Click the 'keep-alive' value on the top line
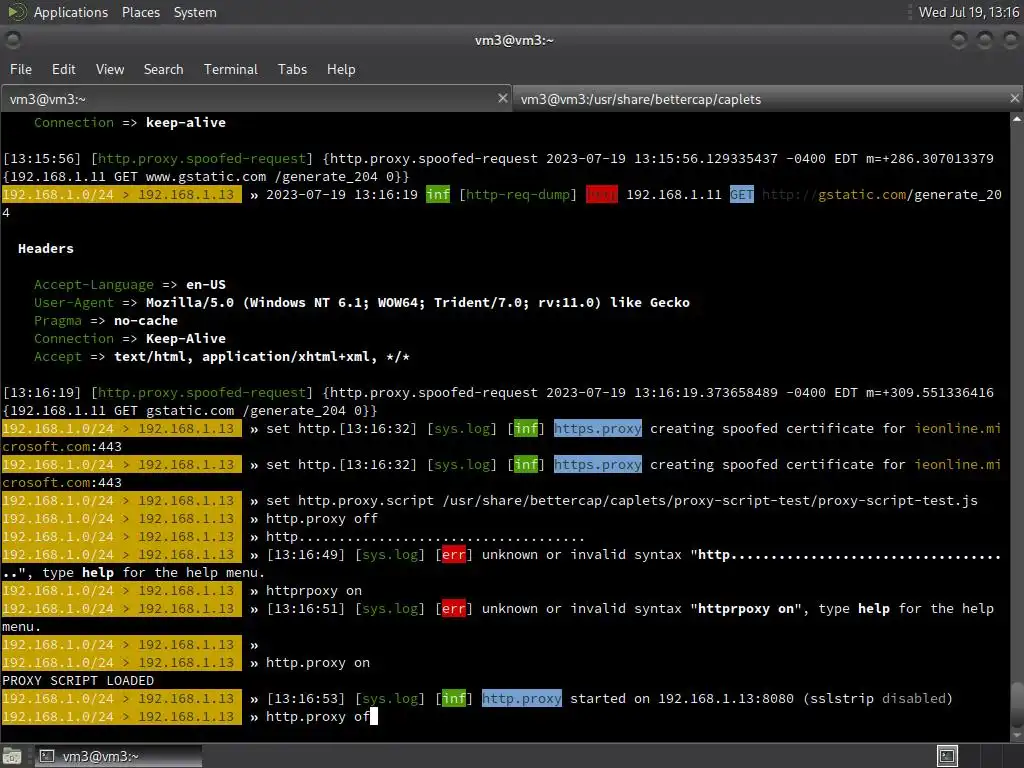Image resolution: width=1024 pixels, height=768 pixels. coord(185,122)
